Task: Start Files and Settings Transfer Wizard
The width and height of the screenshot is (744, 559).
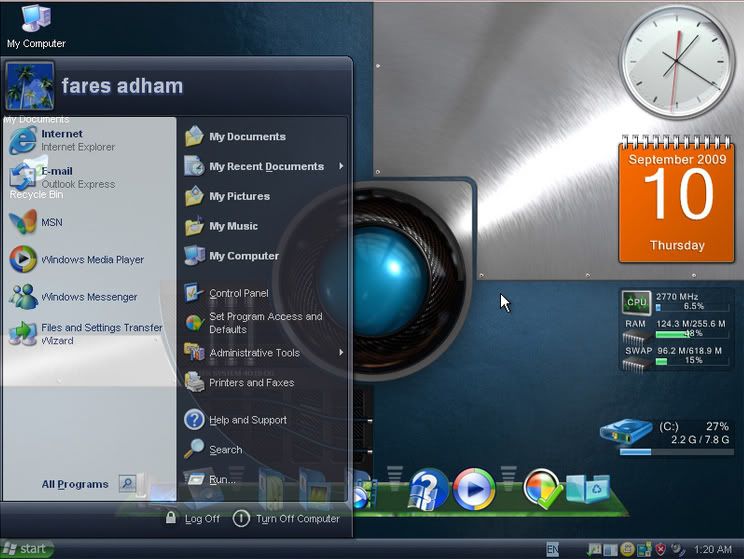Action: click(x=89, y=334)
